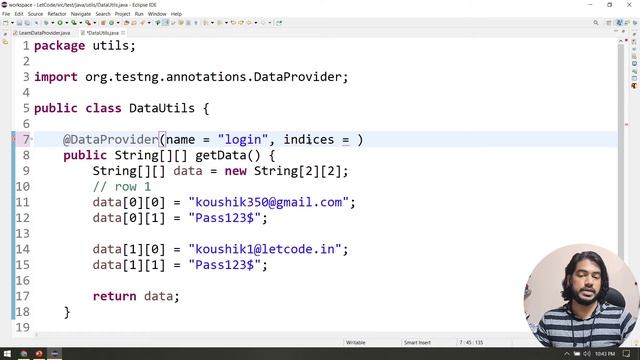Open the Refactor menu
The height and width of the screenshot is (360, 640).
click(57, 14)
